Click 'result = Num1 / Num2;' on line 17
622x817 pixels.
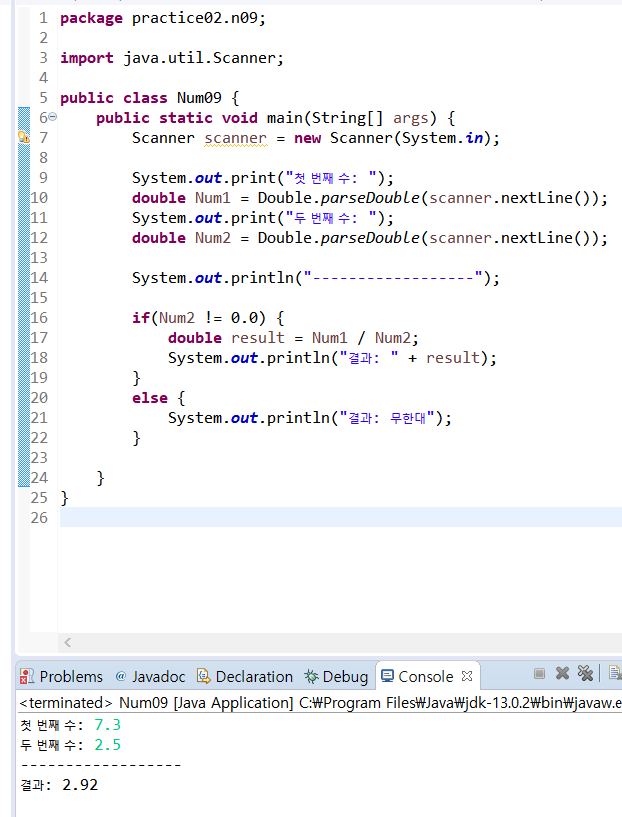325,338
